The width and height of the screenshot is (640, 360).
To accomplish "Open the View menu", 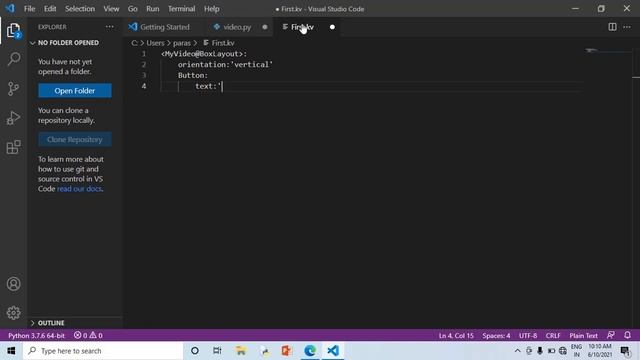I will tap(111, 9).
